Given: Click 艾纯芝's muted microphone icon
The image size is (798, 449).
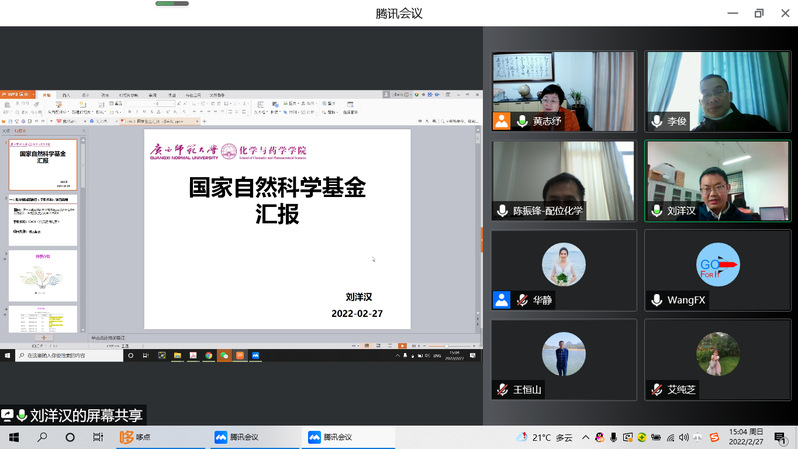Looking at the screenshot, I should (x=657, y=389).
